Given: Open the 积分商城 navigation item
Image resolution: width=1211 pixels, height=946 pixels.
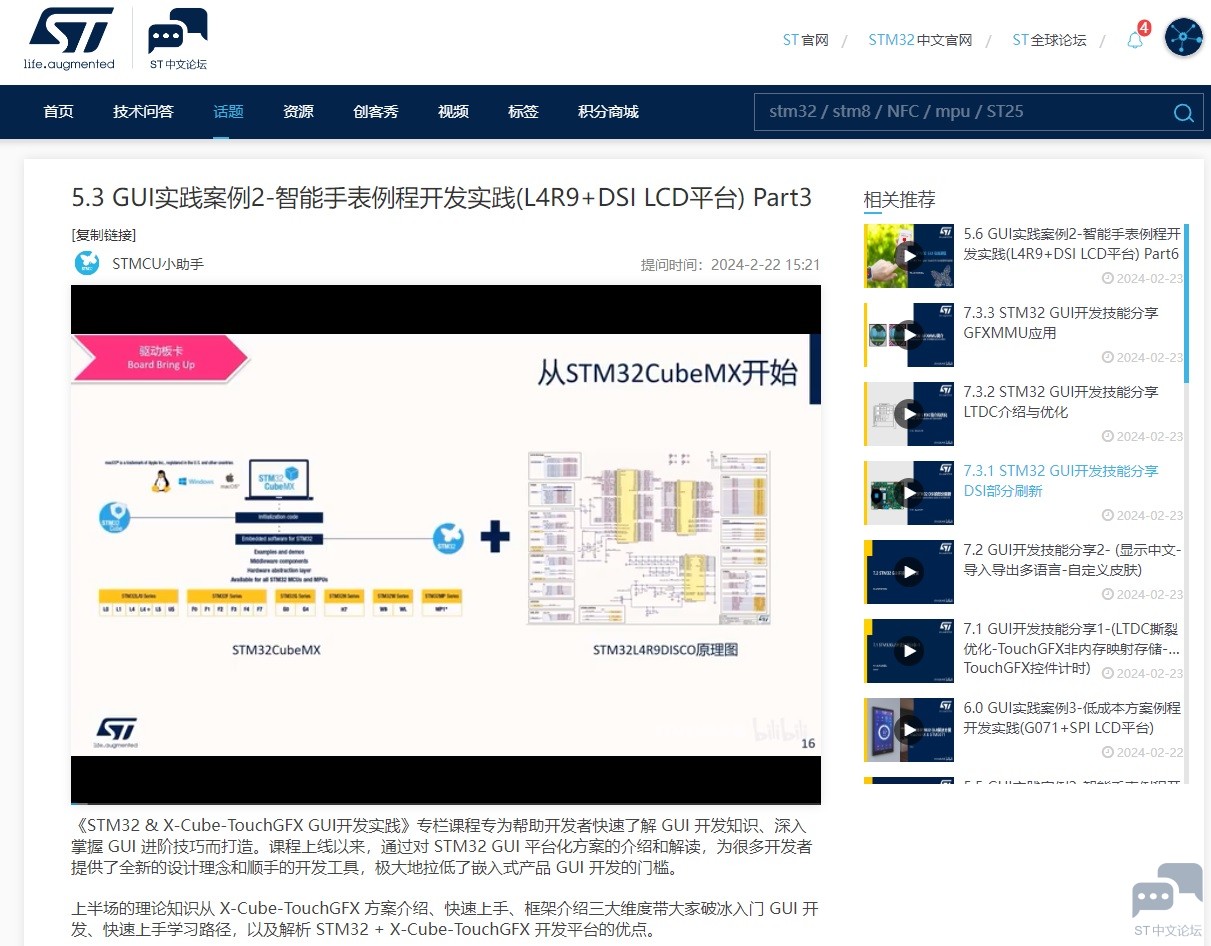Looking at the screenshot, I should point(608,111).
